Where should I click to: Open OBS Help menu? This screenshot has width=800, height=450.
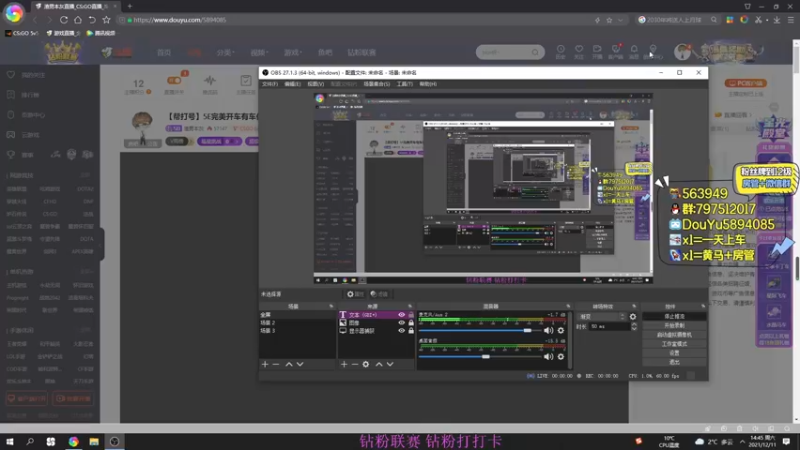428,84
